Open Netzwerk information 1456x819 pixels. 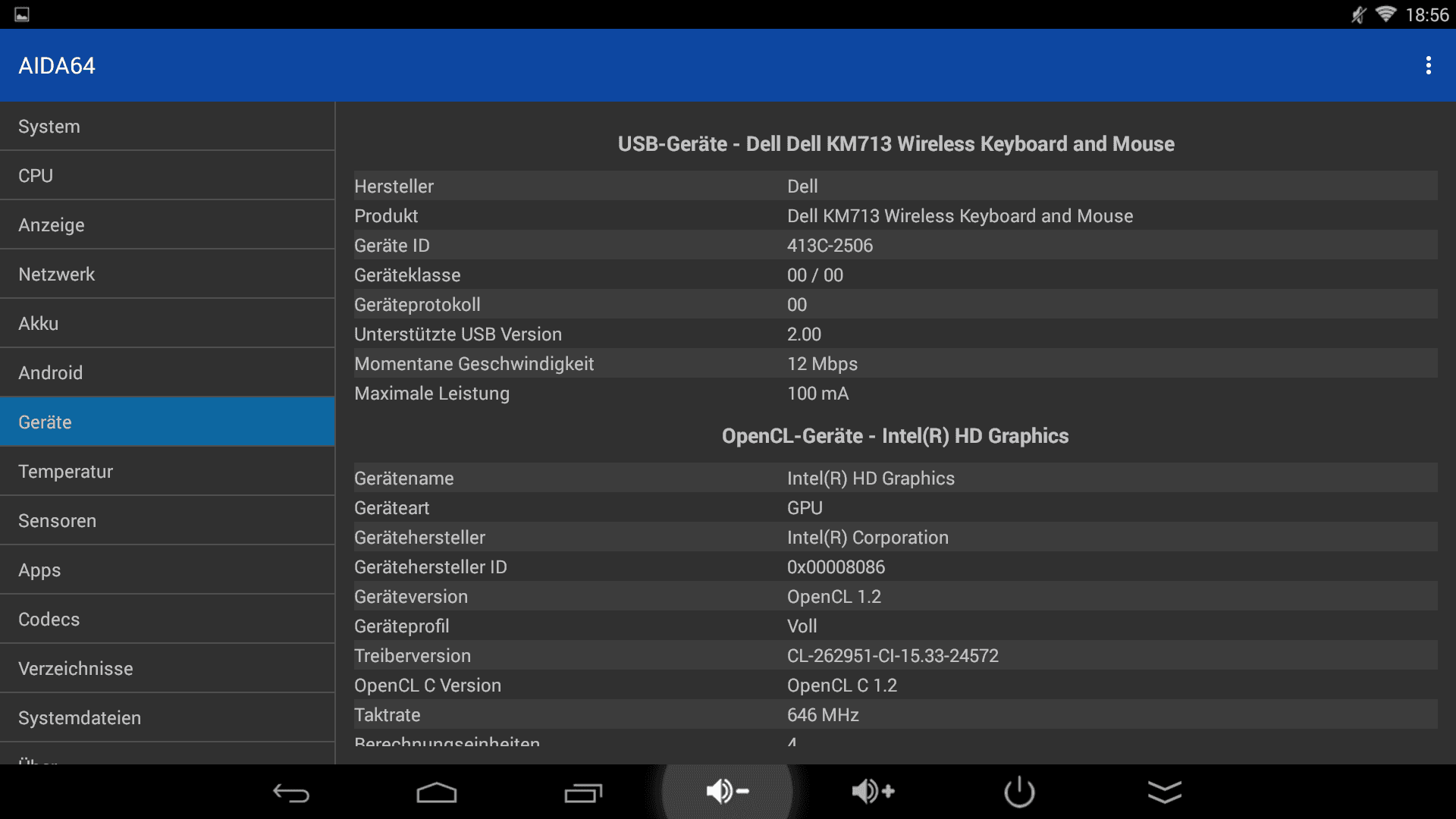(167, 275)
